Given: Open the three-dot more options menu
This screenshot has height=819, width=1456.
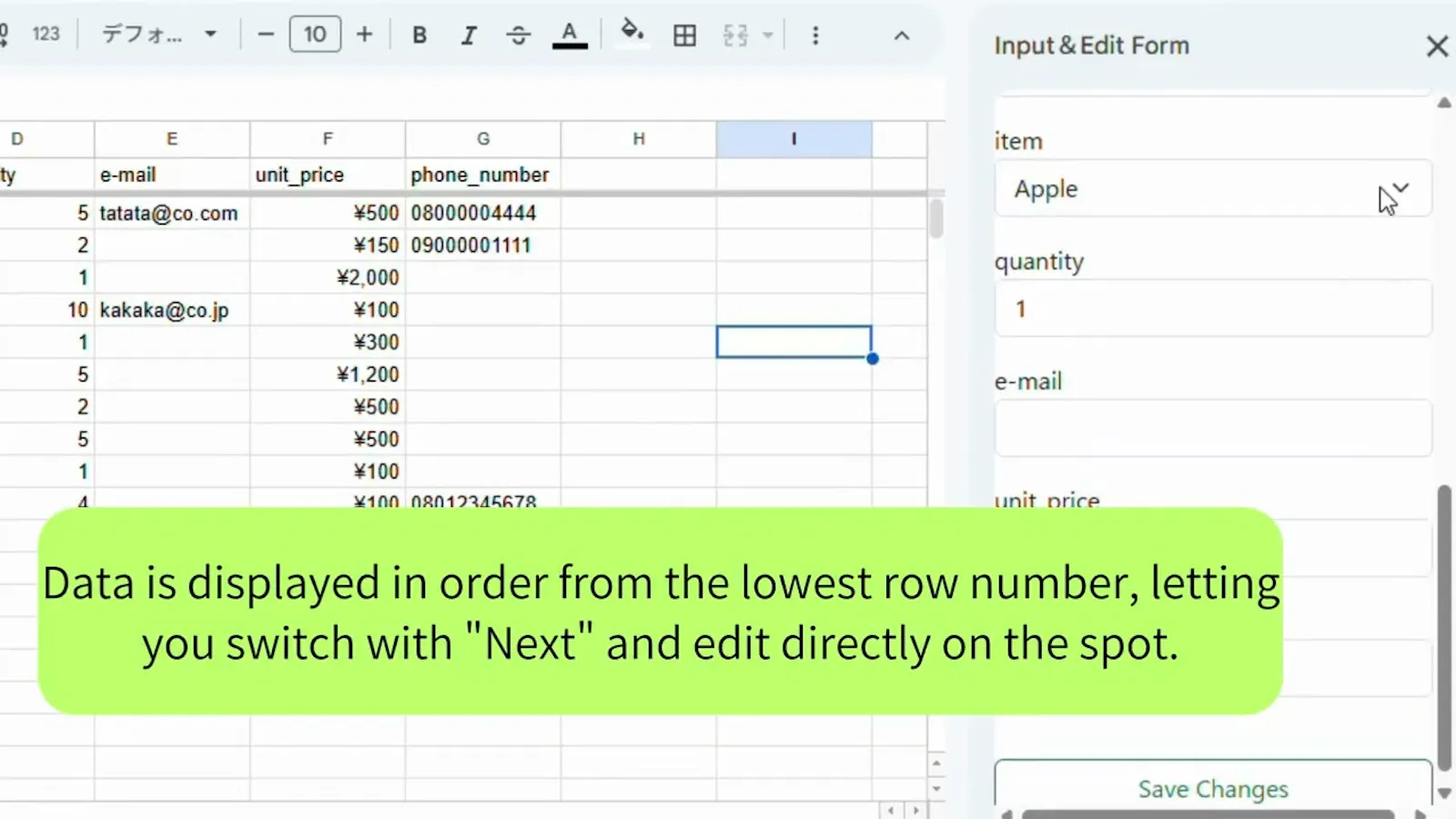Looking at the screenshot, I should (815, 35).
